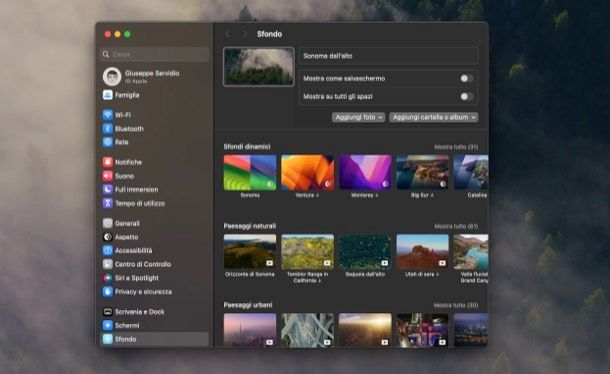Select Centro di Controllo icon
Screen dimensions: 610x374
click(108, 264)
